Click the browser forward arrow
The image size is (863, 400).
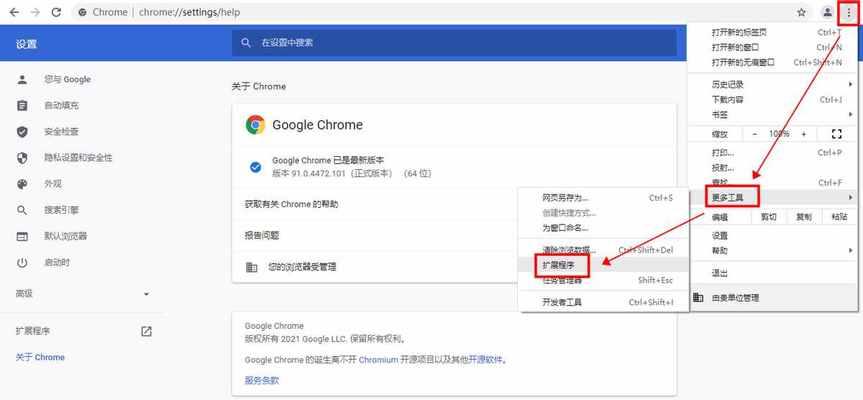(35, 12)
